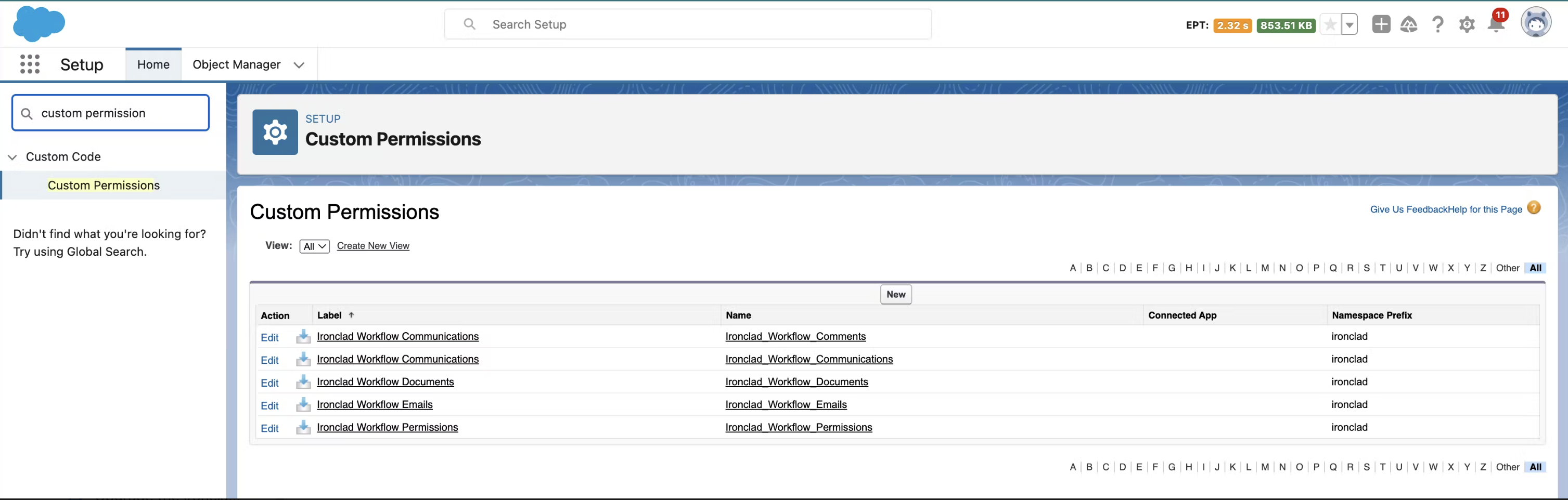Screen dimensions: 1568x500
Task: Open the favorites list dropdown arrow
Action: (1349, 25)
